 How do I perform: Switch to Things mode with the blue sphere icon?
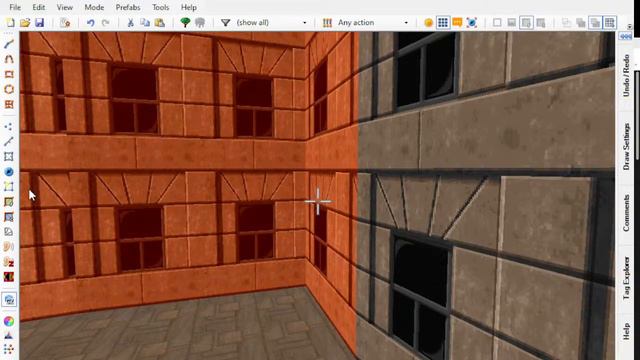[9, 172]
